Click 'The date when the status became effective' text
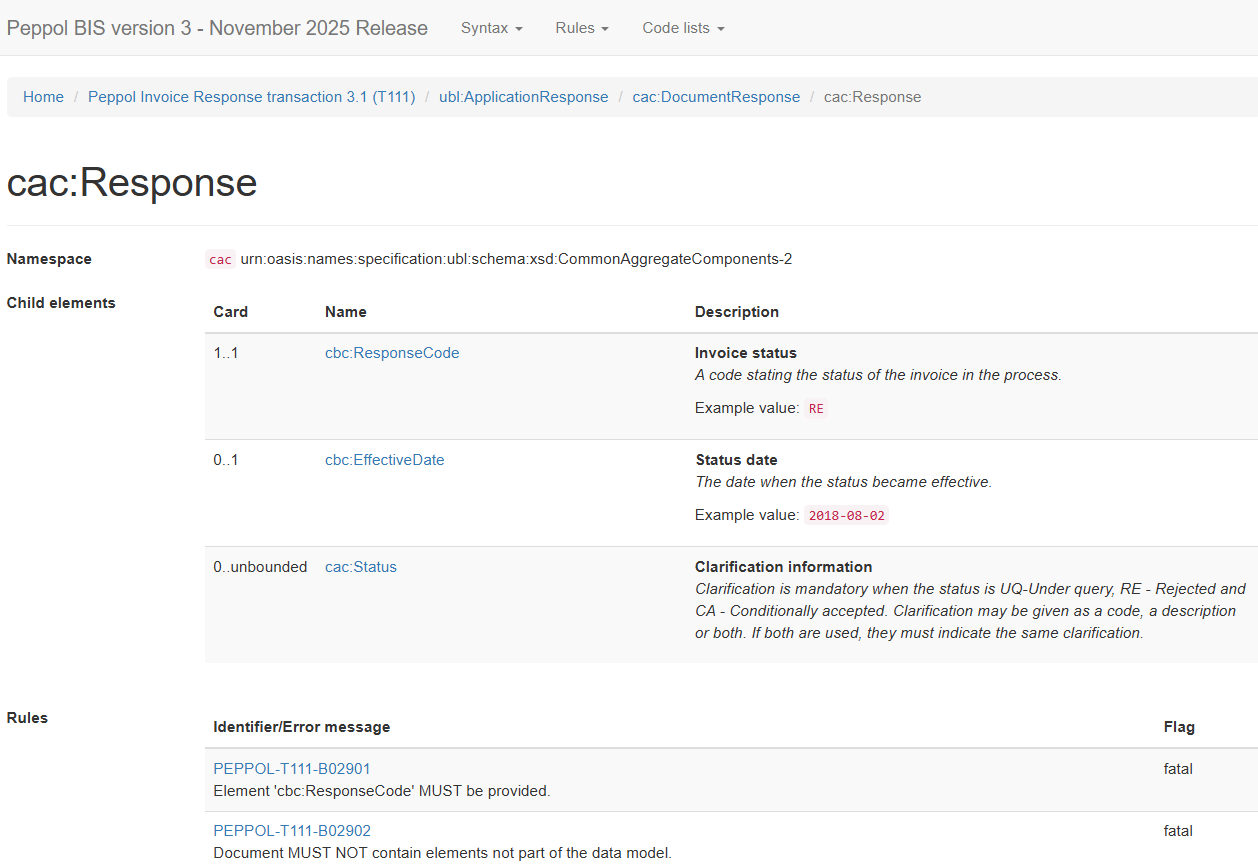The image size is (1258, 866). click(844, 482)
